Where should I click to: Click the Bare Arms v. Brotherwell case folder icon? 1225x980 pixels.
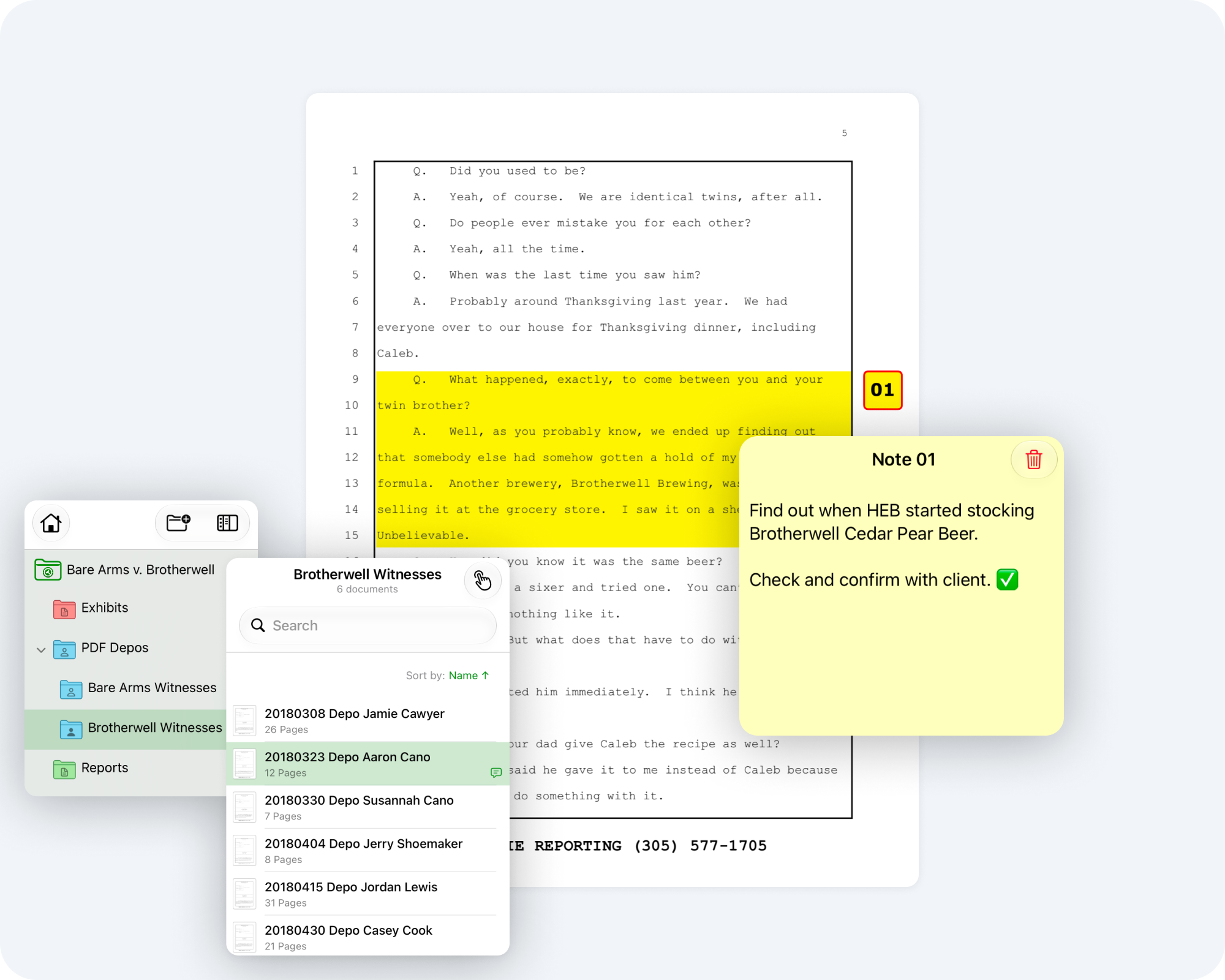(x=48, y=570)
